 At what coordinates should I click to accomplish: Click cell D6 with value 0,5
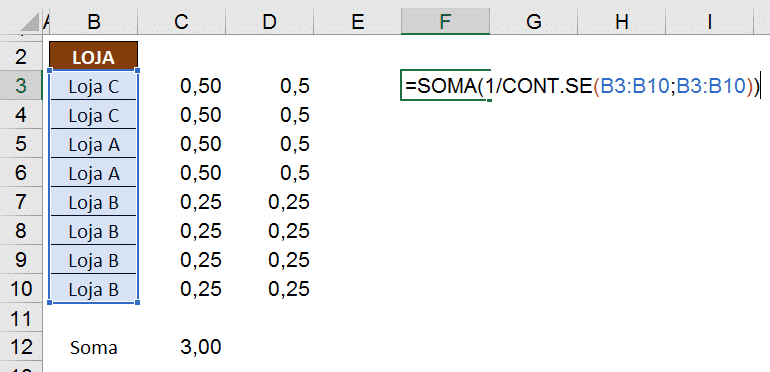[x=270, y=173]
